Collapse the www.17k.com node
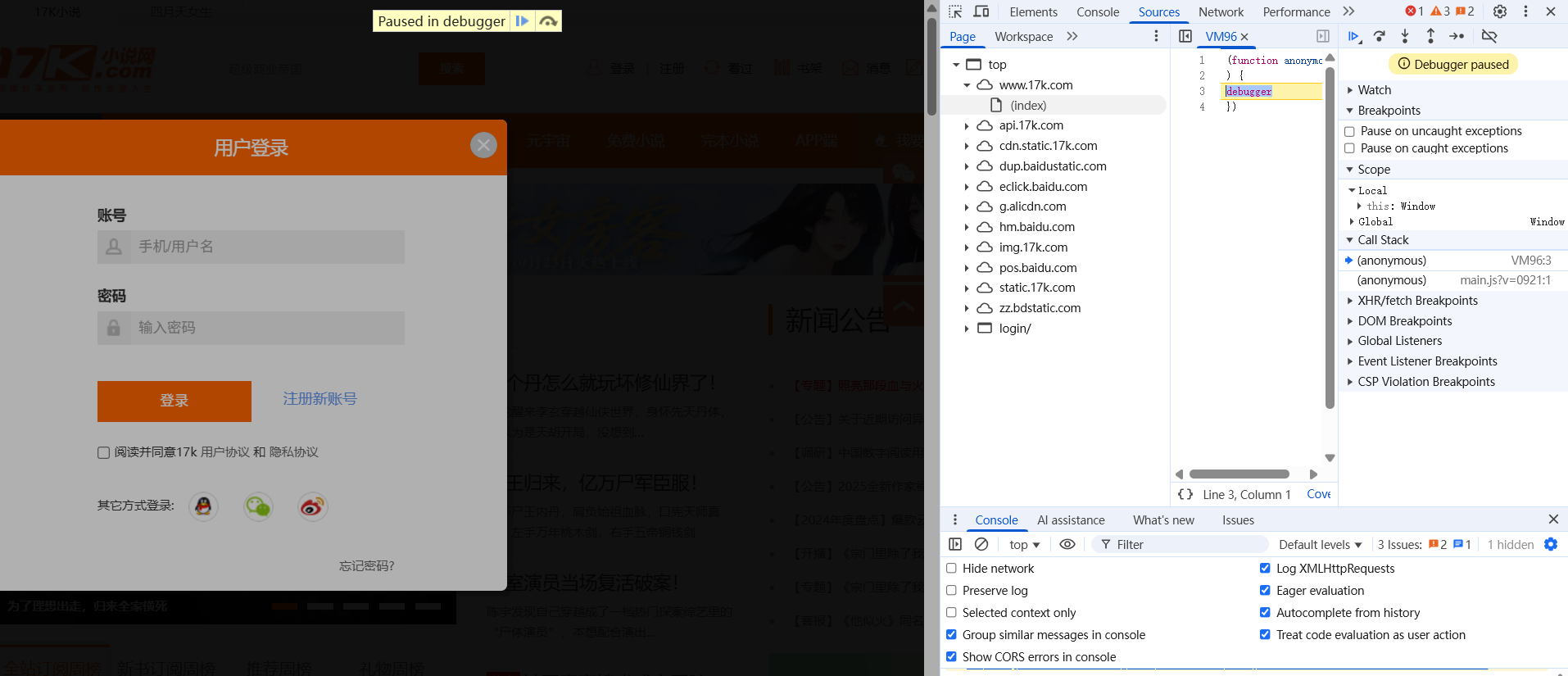Image resolution: width=1568 pixels, height=676 pixels. 967,85
